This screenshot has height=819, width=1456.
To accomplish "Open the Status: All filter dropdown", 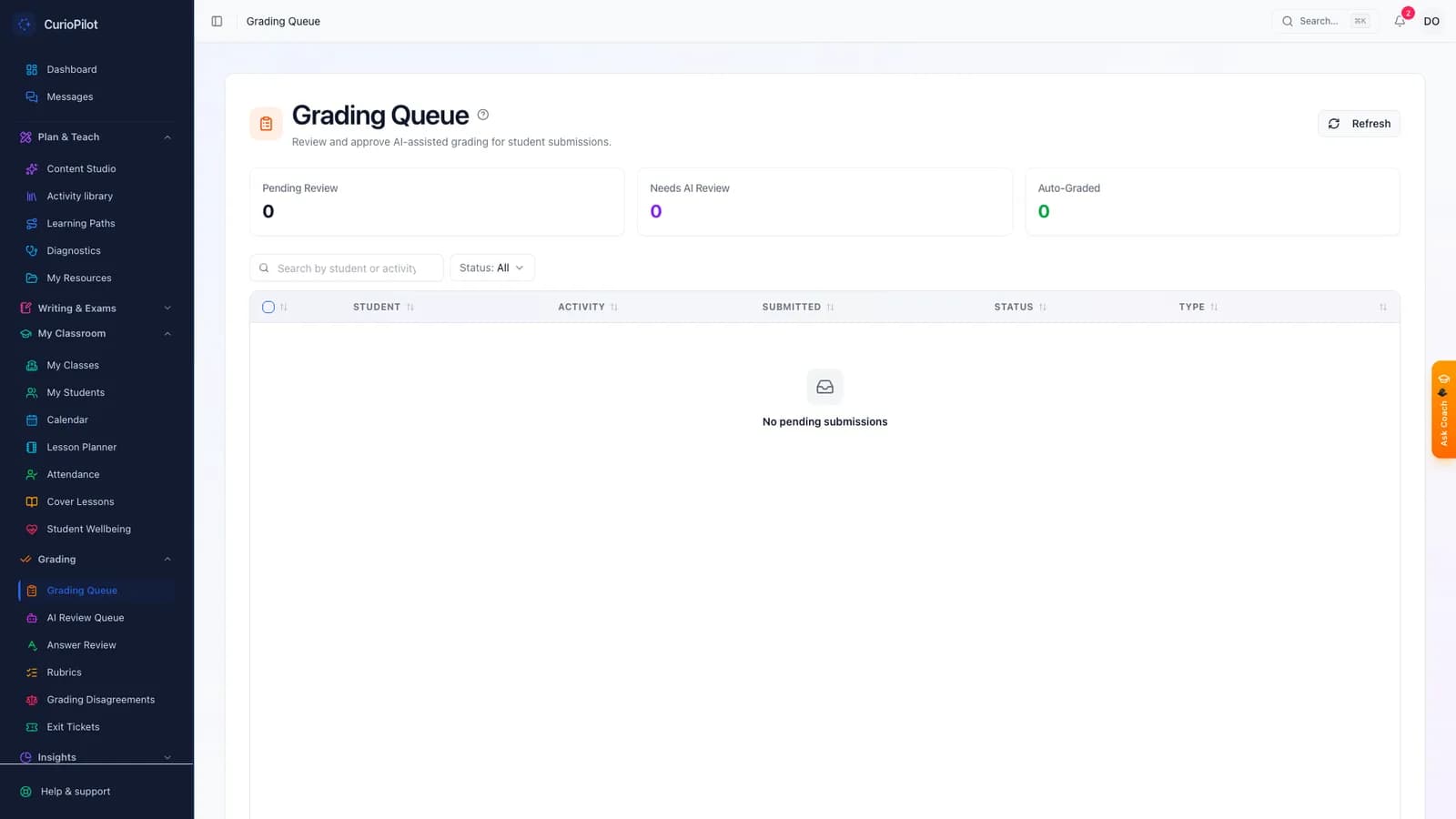I will coord(492,268).
